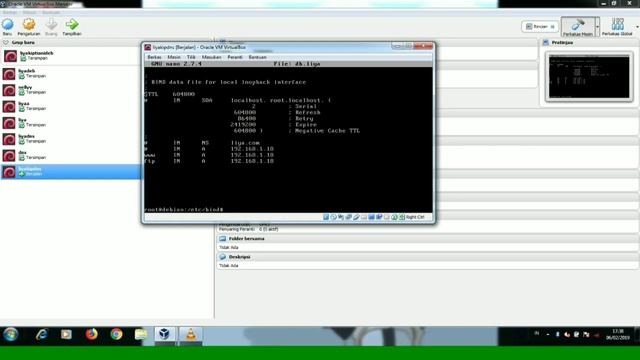Click the Baru (new VM) toolbar icon
The height and width of the screenshot is (360, 640).
[8, 25]
